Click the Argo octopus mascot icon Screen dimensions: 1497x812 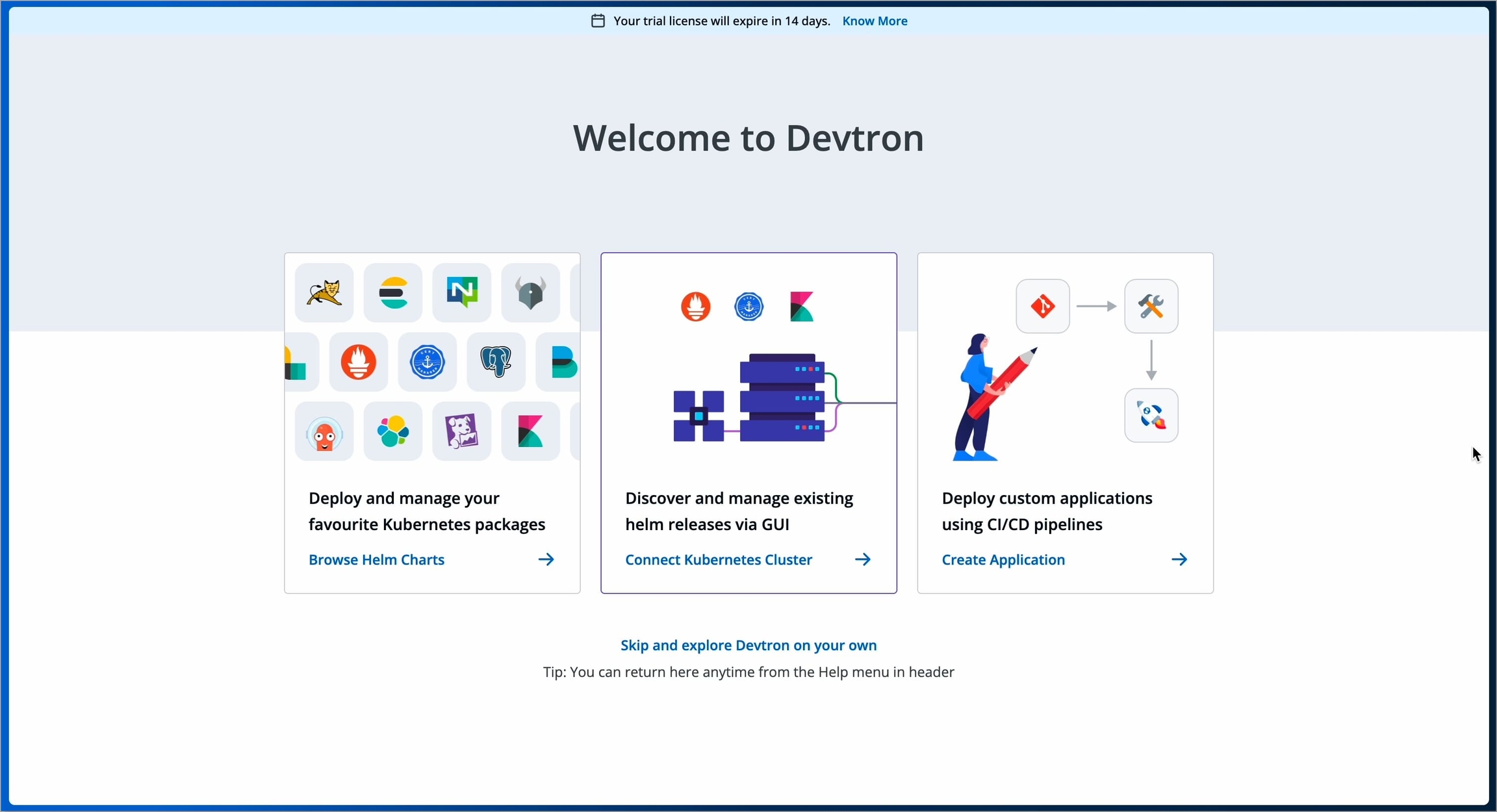pyautogui.click(x=324, y=431)
